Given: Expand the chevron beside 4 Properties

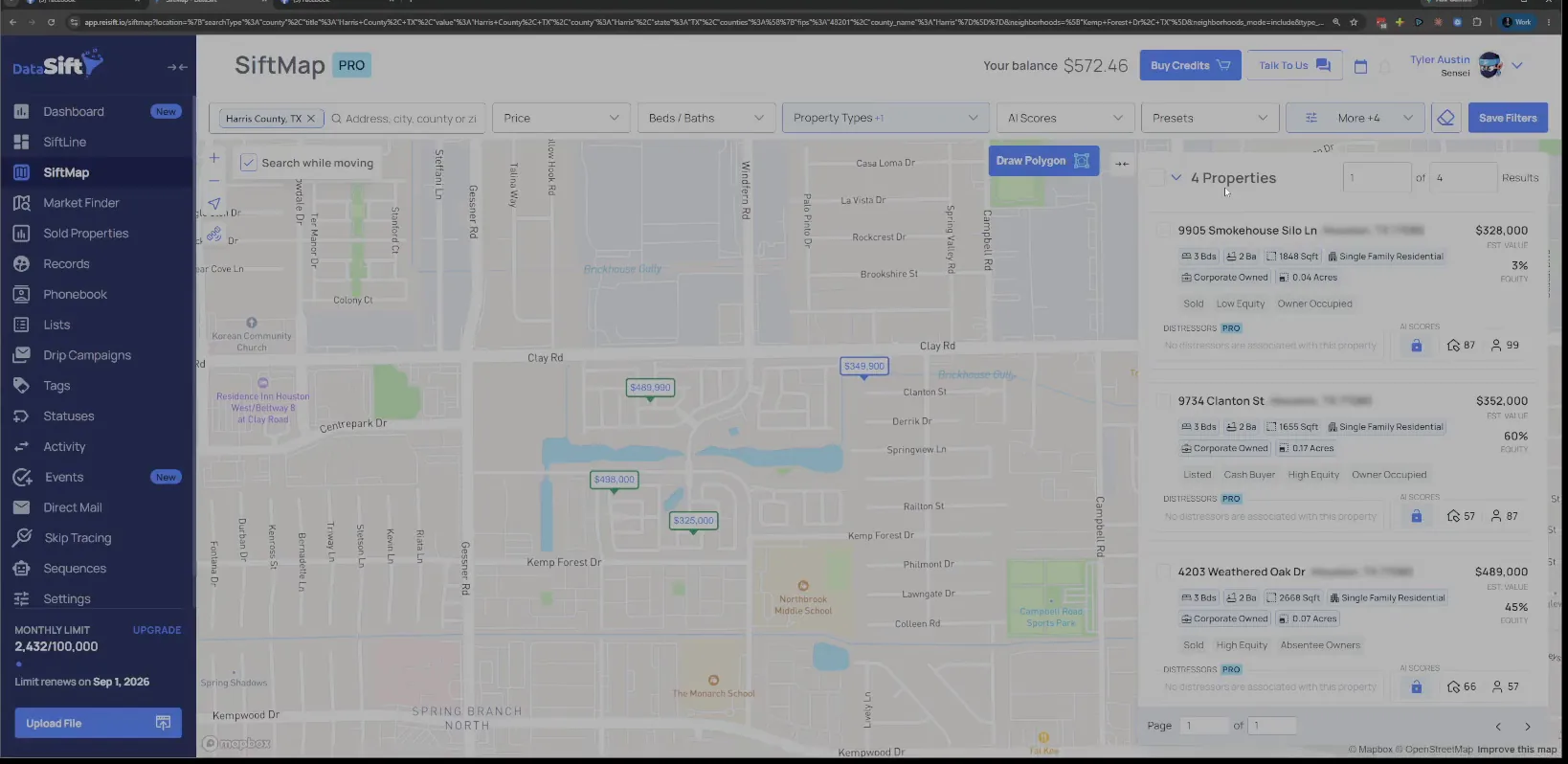Looking at the screenshot, I should click(1176, 177).
